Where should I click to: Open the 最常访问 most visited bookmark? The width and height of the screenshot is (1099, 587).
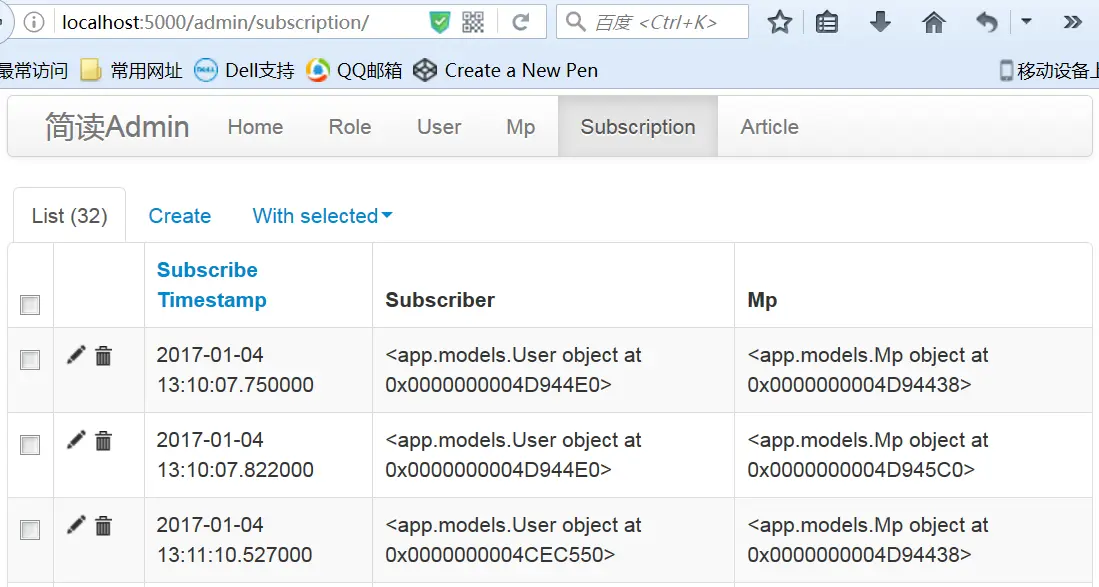coord(33,70)
